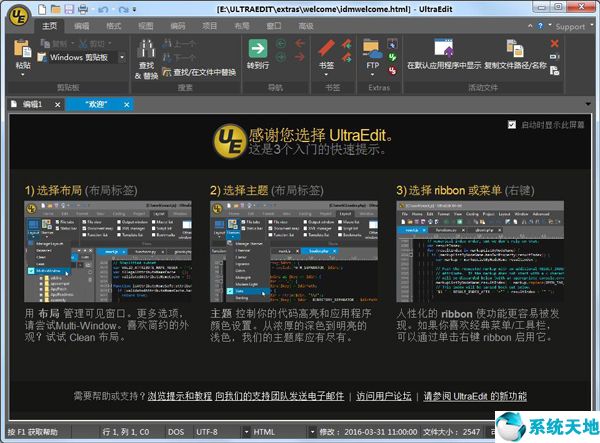Switch to the 高级 ribbon tab
The width and height of the screenshot is (600, 443).
pyautogui.click(x=306, y=26)
